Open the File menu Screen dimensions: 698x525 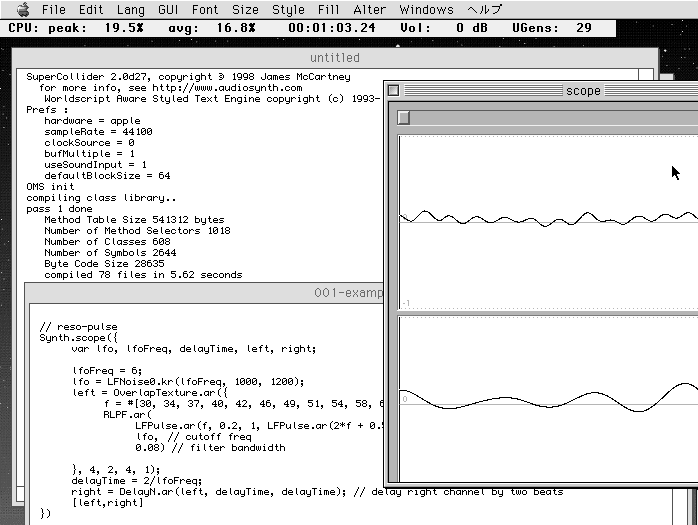pyautogui.click(x=53, y=9)
